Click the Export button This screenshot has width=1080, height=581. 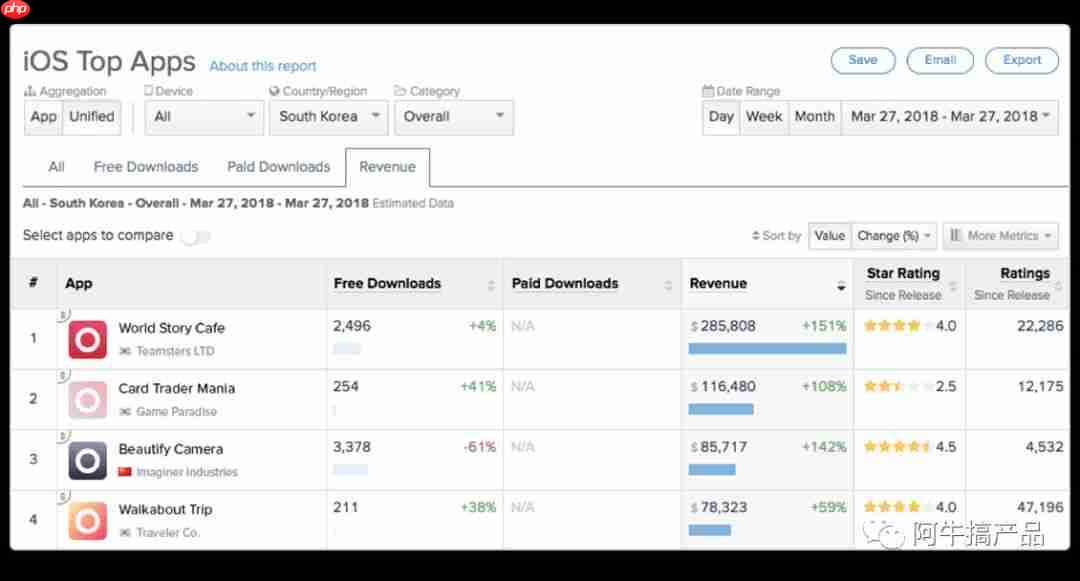click(x=1021, y=61)
